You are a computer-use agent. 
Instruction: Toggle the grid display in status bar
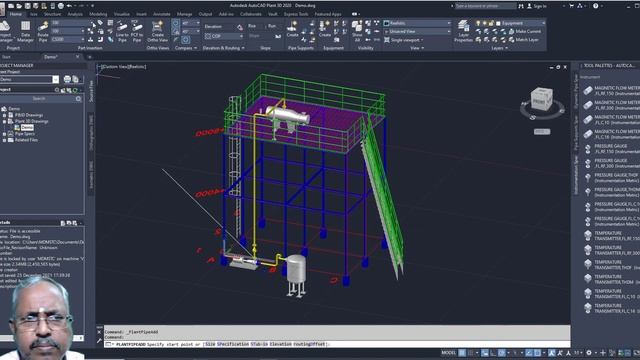[462, 353]
